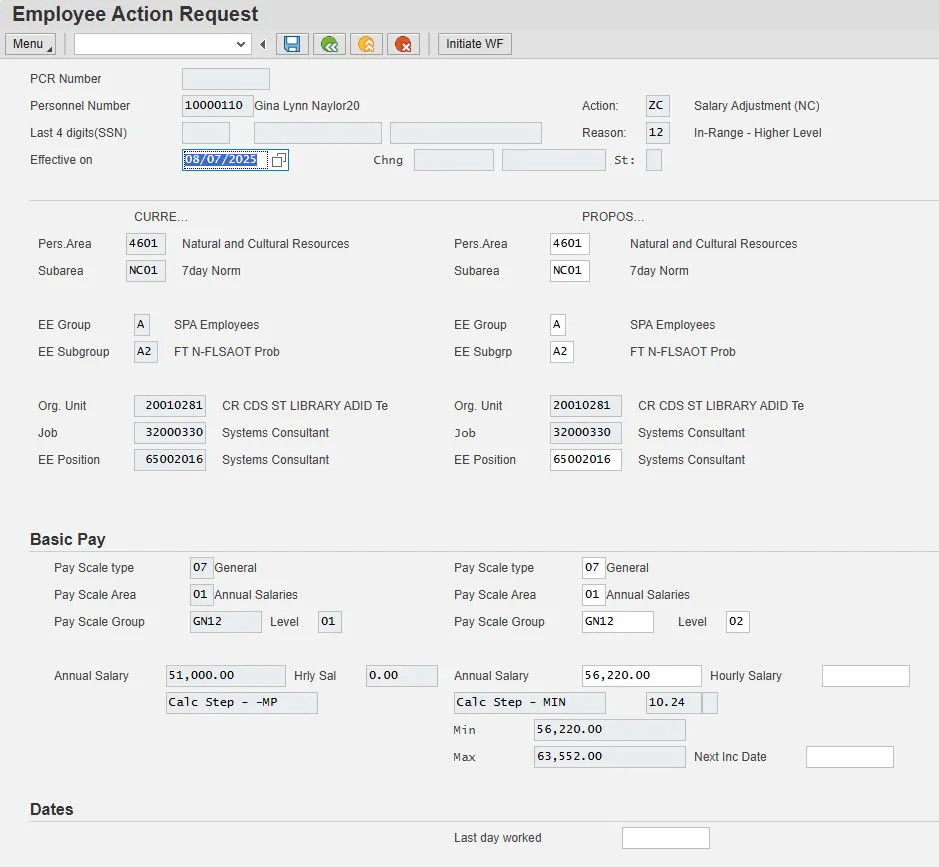Select the proposed Pay Scale Group field
The image size is (939, 867).
[x=617, y=622]
